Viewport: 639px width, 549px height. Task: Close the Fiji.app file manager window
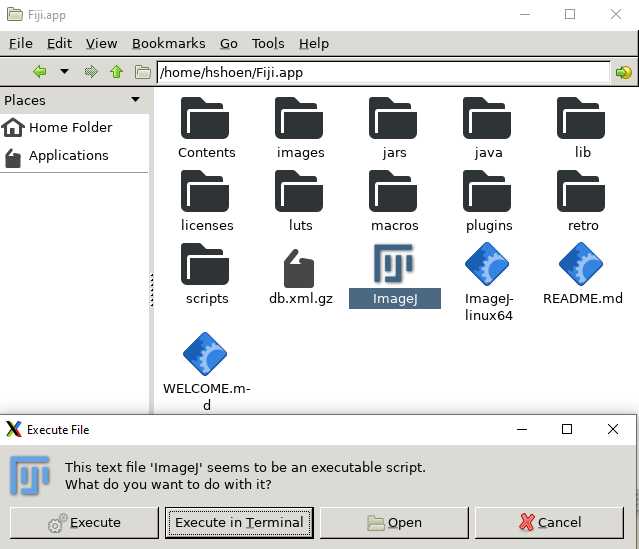pos(616,14)
